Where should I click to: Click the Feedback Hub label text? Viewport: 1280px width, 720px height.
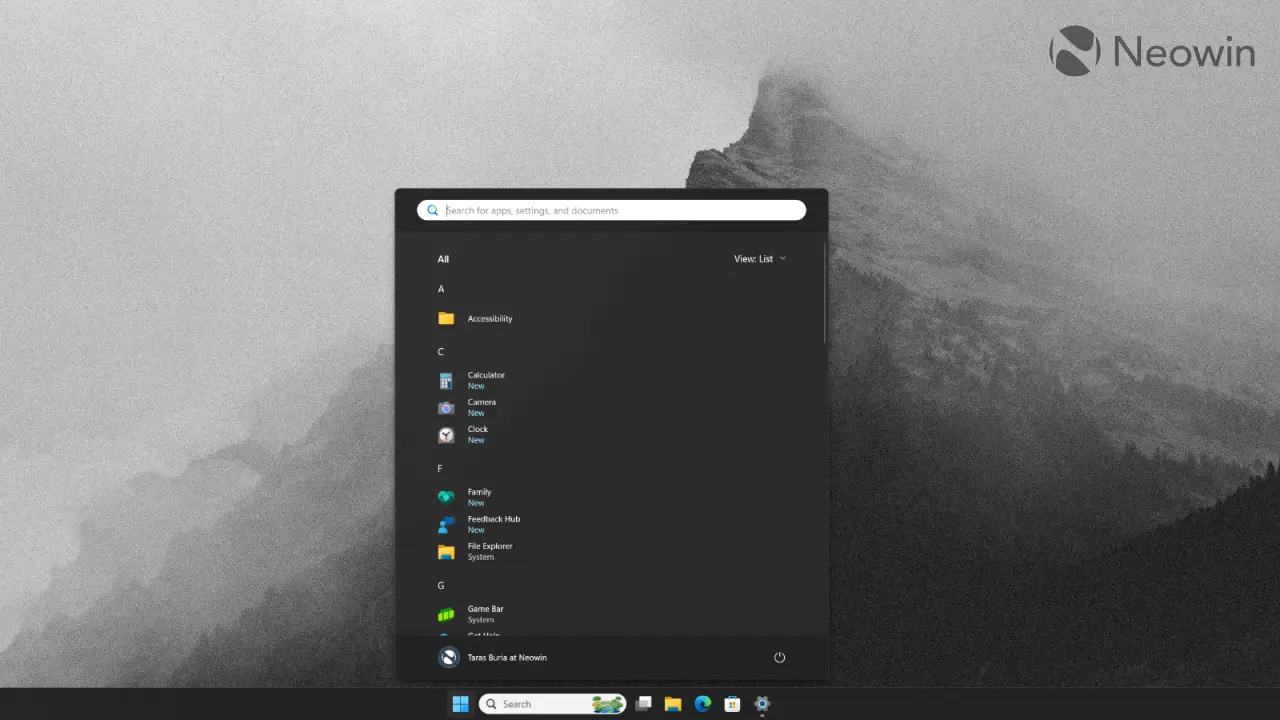494,519
